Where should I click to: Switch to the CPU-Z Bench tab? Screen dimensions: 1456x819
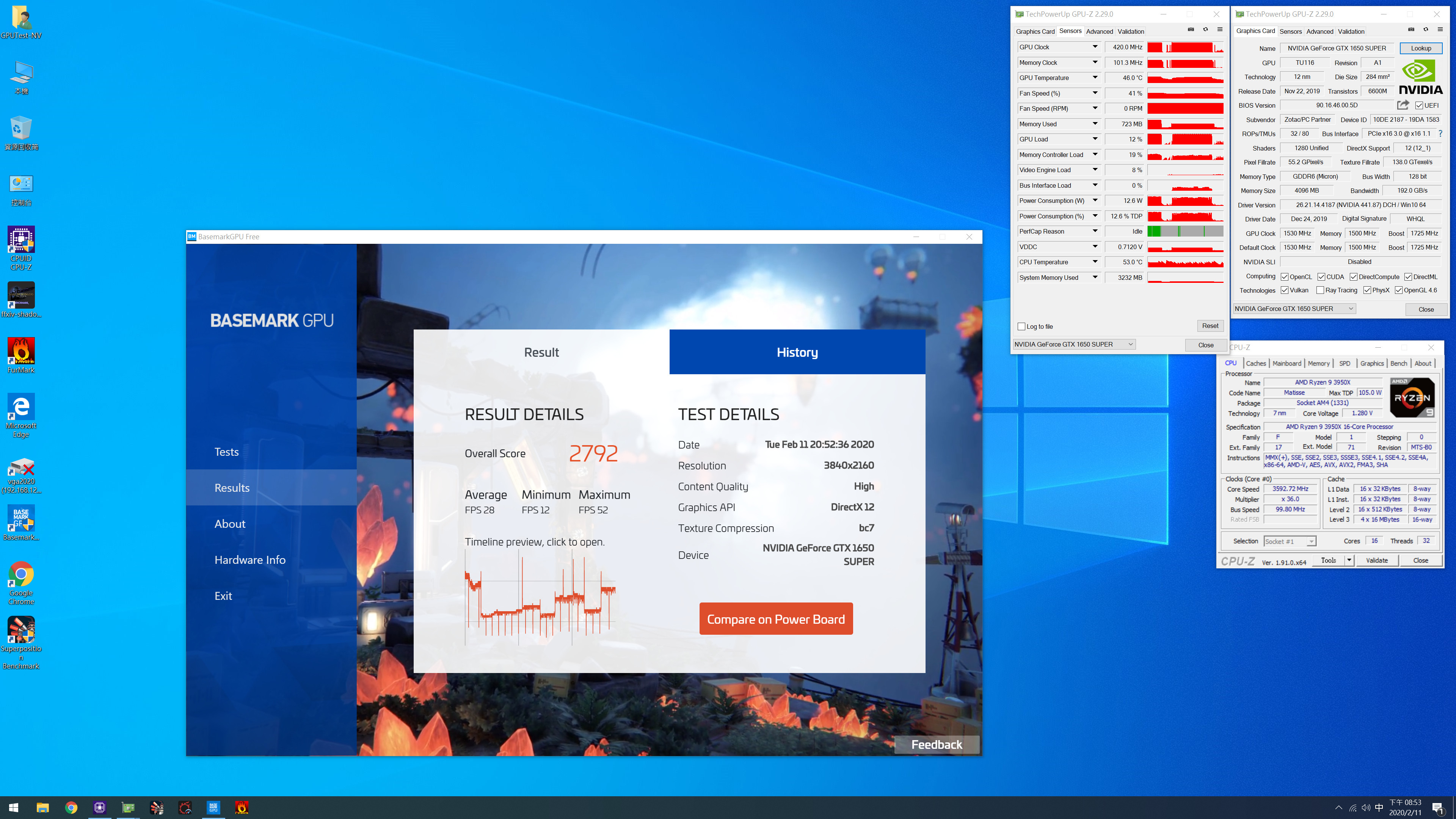click(1398, 364)
